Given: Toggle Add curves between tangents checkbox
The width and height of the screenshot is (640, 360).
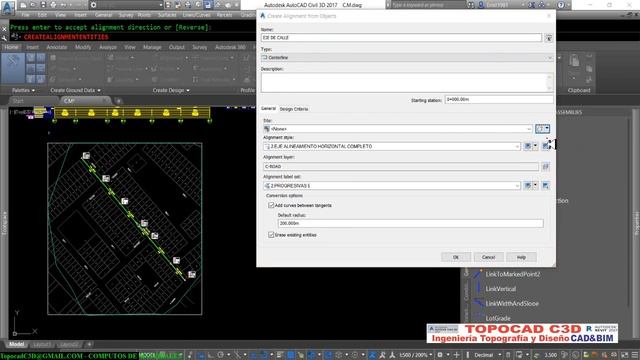Looking at the screenshot, I should click(271, 205).
